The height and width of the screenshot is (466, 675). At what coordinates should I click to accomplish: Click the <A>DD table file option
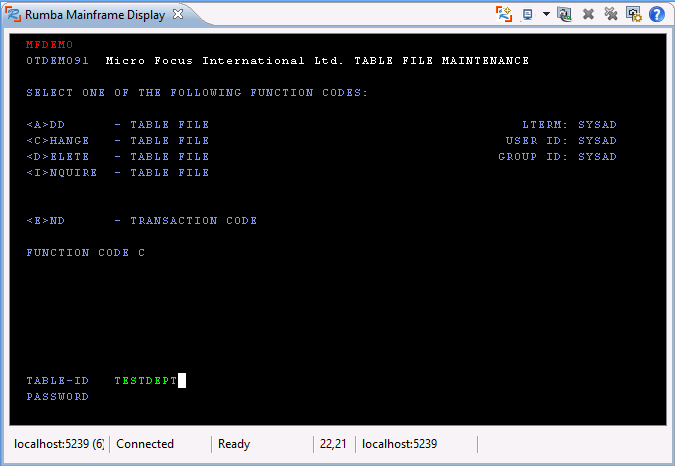point(118,125)
